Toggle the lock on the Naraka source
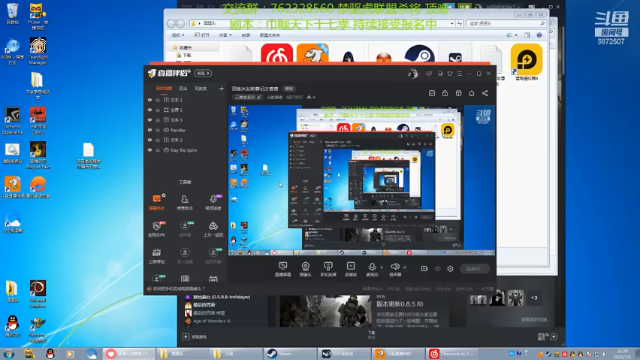 pos(158,130)
